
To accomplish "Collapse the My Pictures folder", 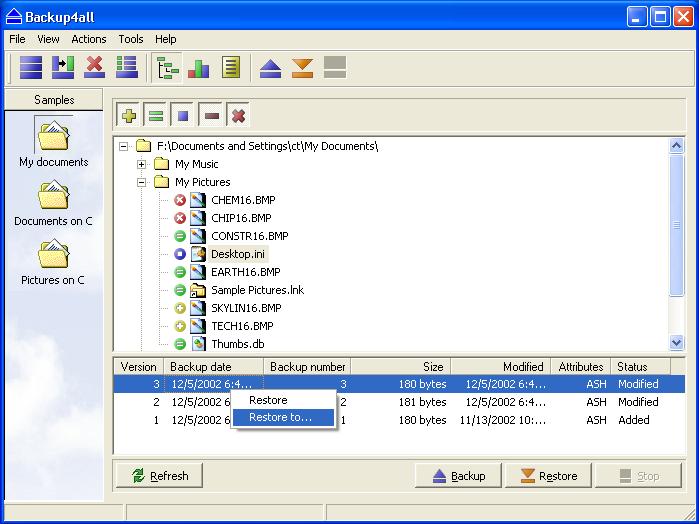I will tap(141, 182).
